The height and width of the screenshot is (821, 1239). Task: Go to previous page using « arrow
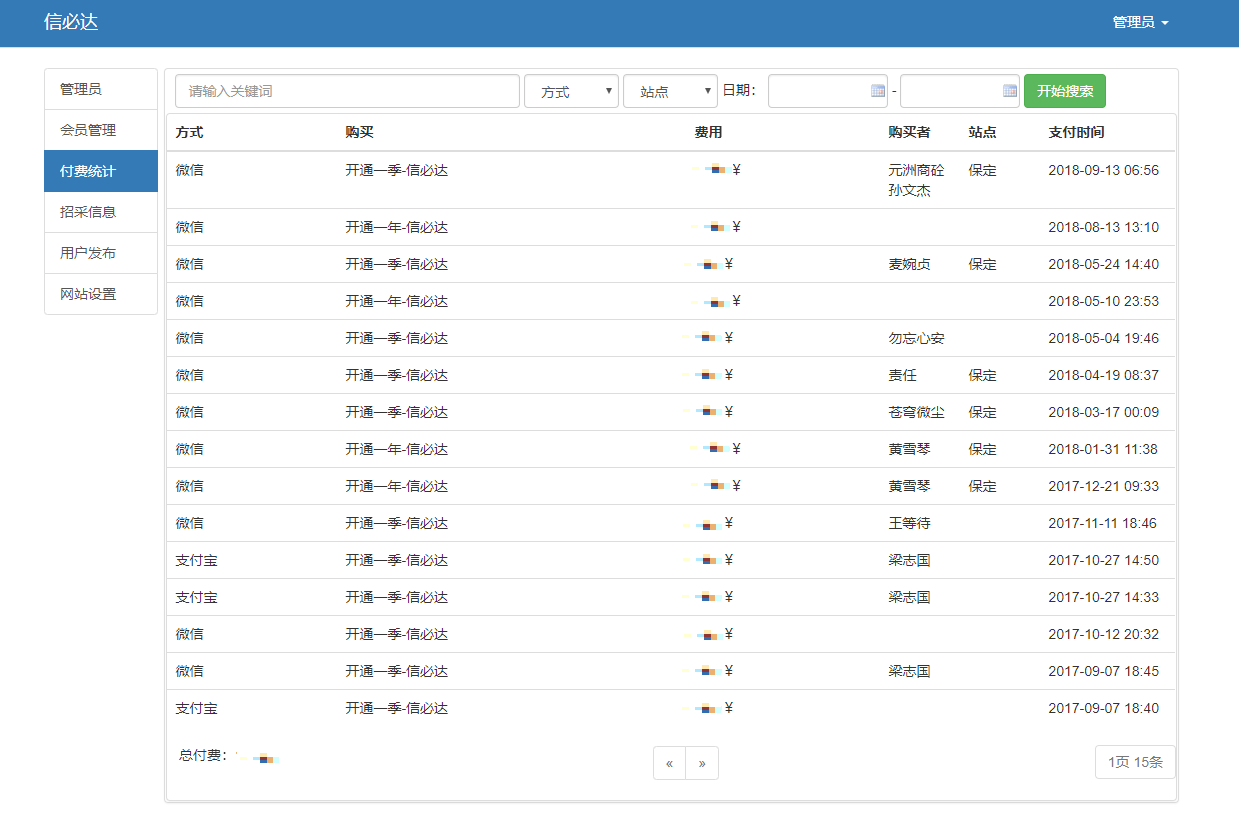[669, 763]
